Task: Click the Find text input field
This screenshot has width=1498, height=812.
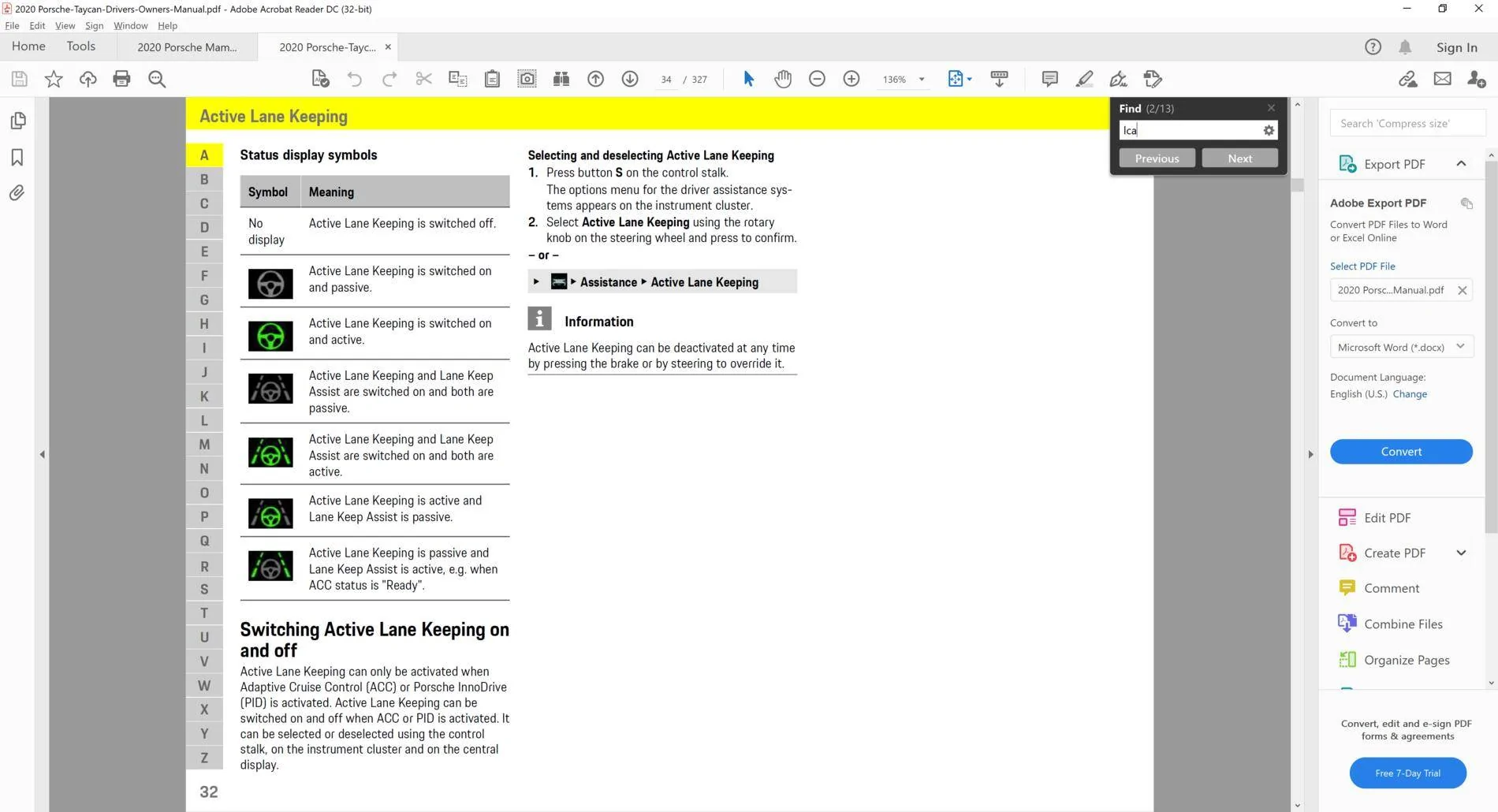Action: pos(1189,131)
